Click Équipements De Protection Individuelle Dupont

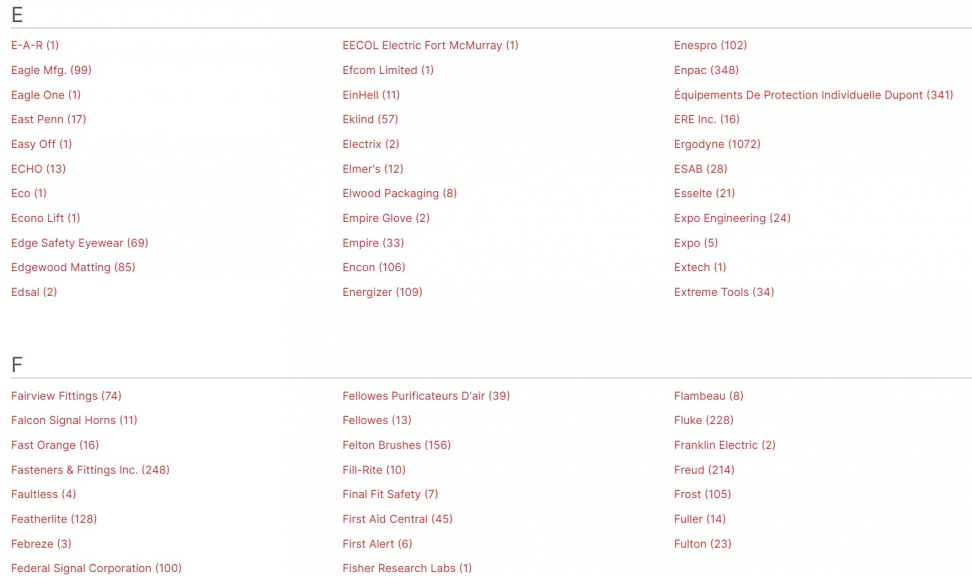[813, 95]
